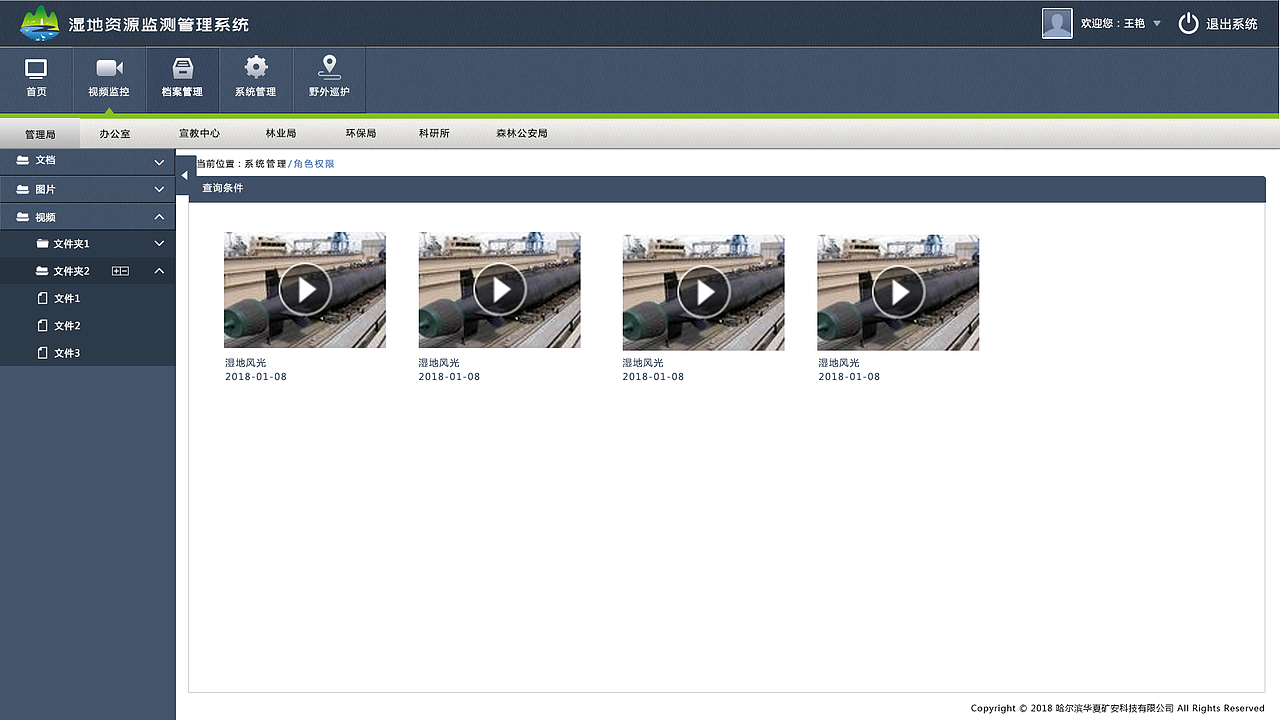Click the file icon for 文件1

pyautogui.click(x=42, y=298)
